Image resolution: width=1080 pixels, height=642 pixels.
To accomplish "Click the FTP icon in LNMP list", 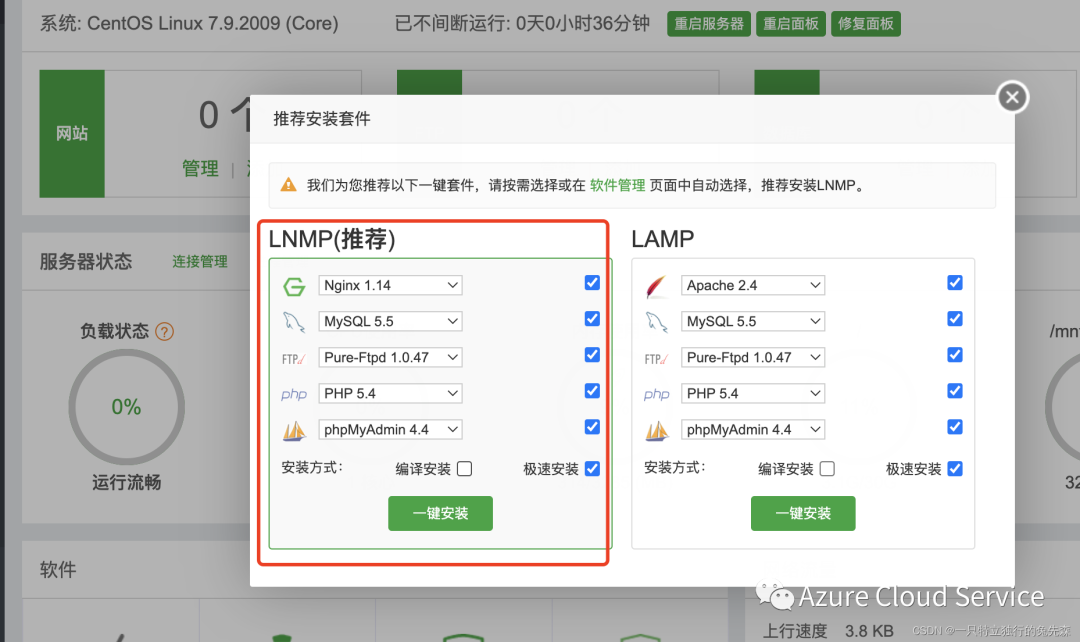I will (293, 359).
